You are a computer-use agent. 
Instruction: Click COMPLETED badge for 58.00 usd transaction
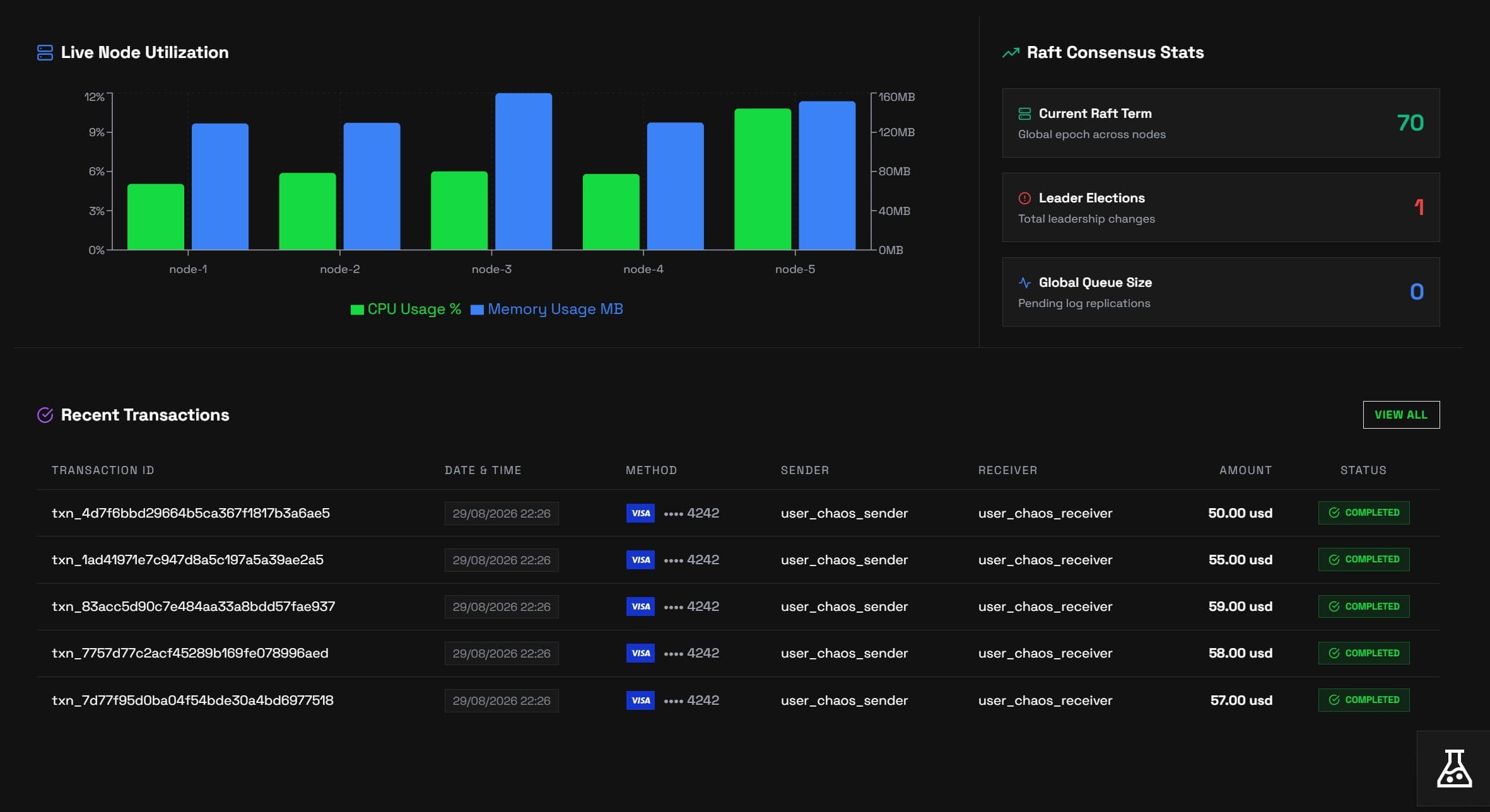point(1364,653)
